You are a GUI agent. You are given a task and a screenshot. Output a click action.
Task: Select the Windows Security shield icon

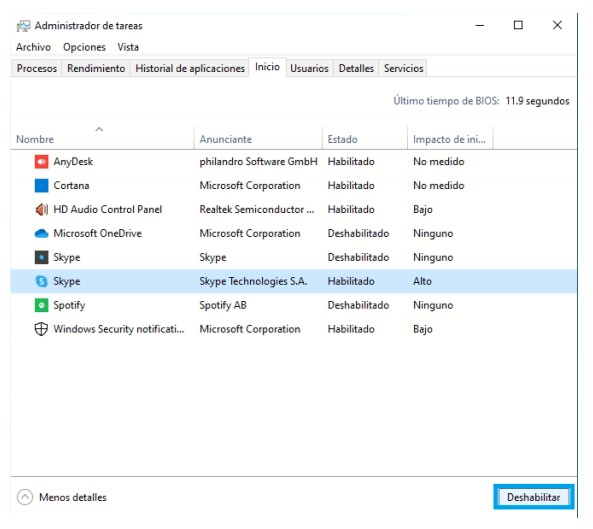coord(41,329)
